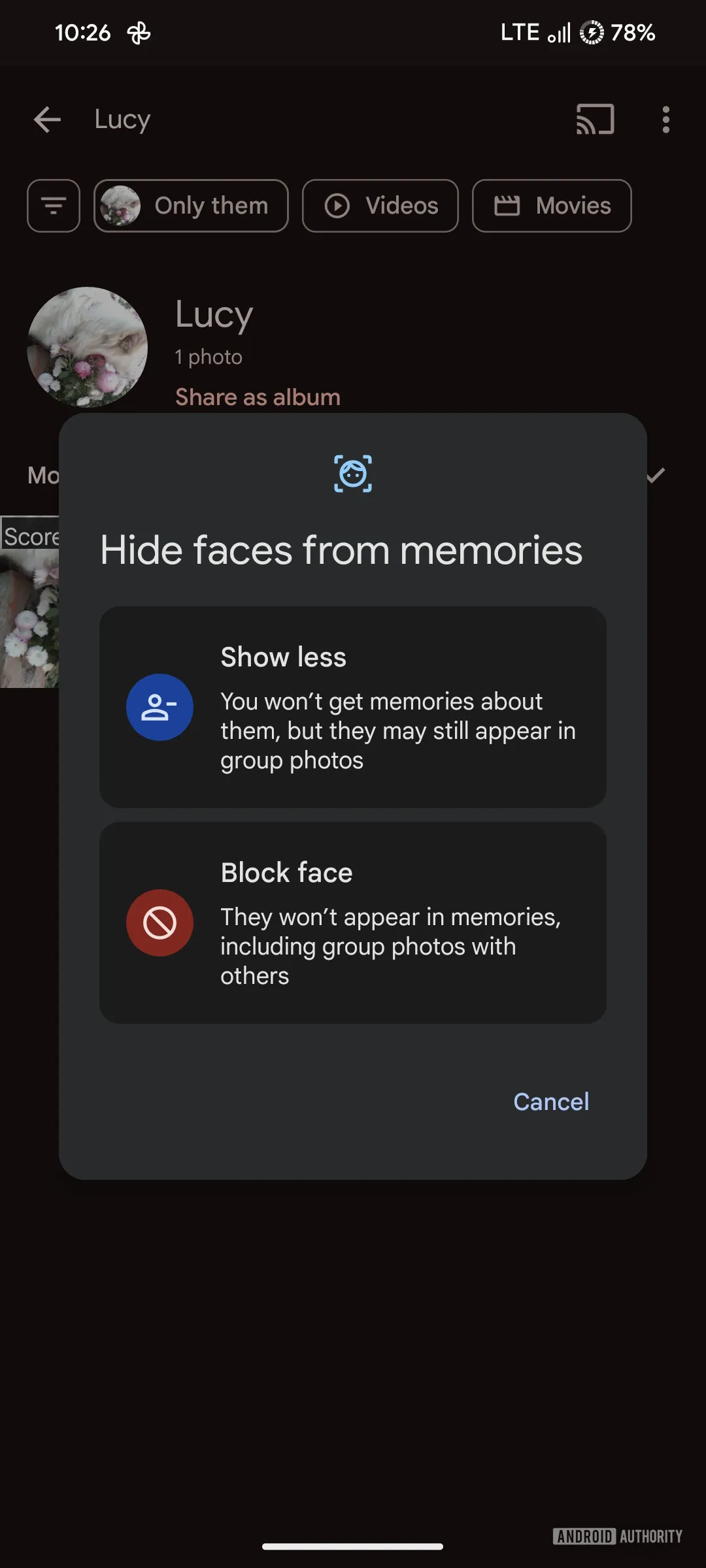Image resolution: width=706 pixels, height=1568 pixels.
Task: Tap the blue Show less person icon
Action: click(160, 707)
